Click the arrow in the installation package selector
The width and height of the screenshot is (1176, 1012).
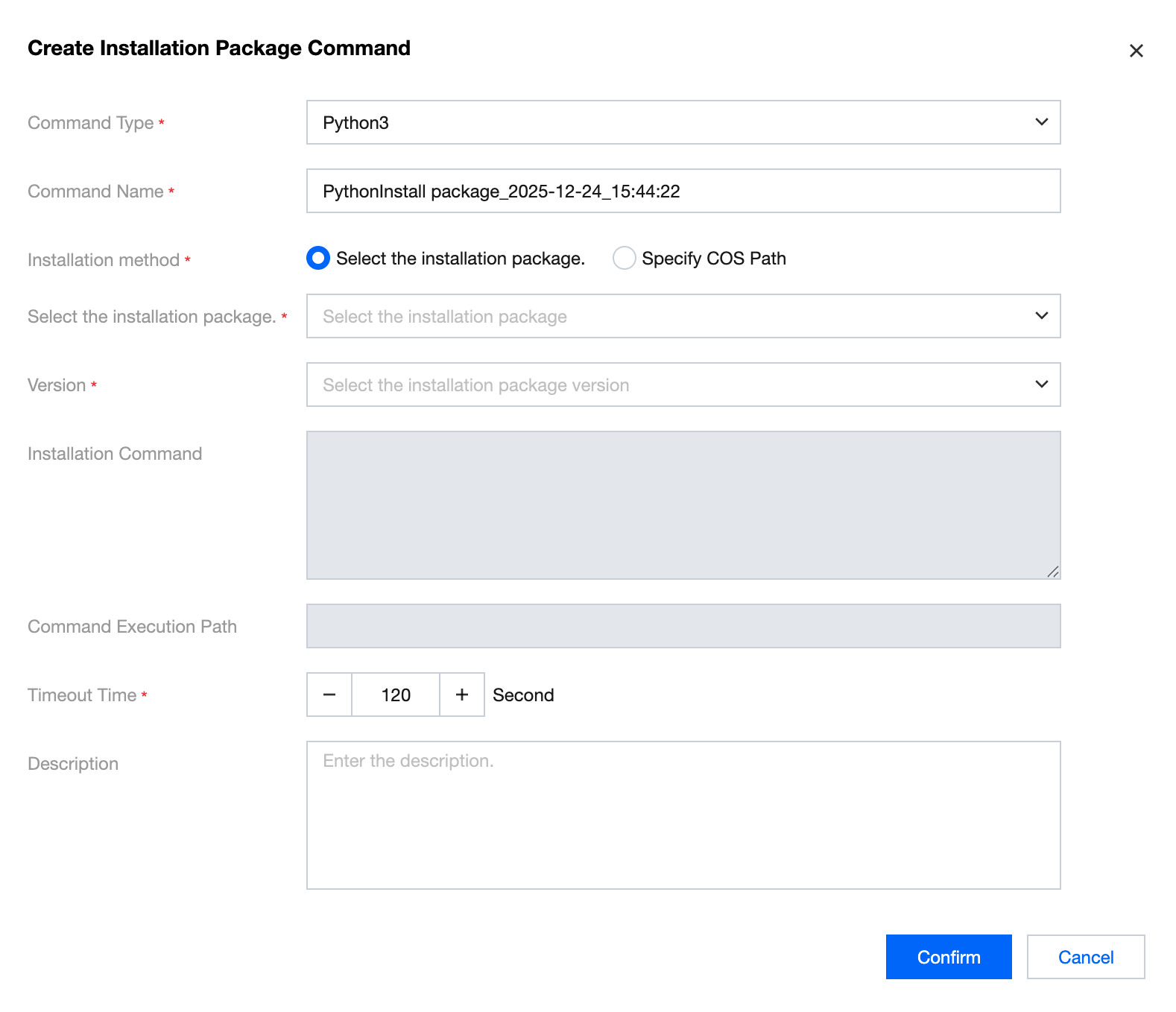coord(1041,316)
